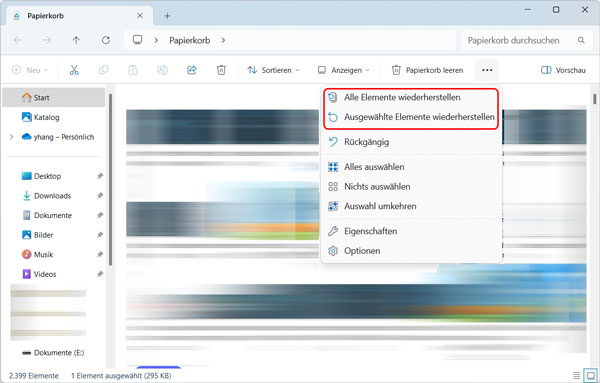This screenshot has height=383, width=600.
Task: Toggle the Vorschau preview pane
Action: (x=563, y=70)
